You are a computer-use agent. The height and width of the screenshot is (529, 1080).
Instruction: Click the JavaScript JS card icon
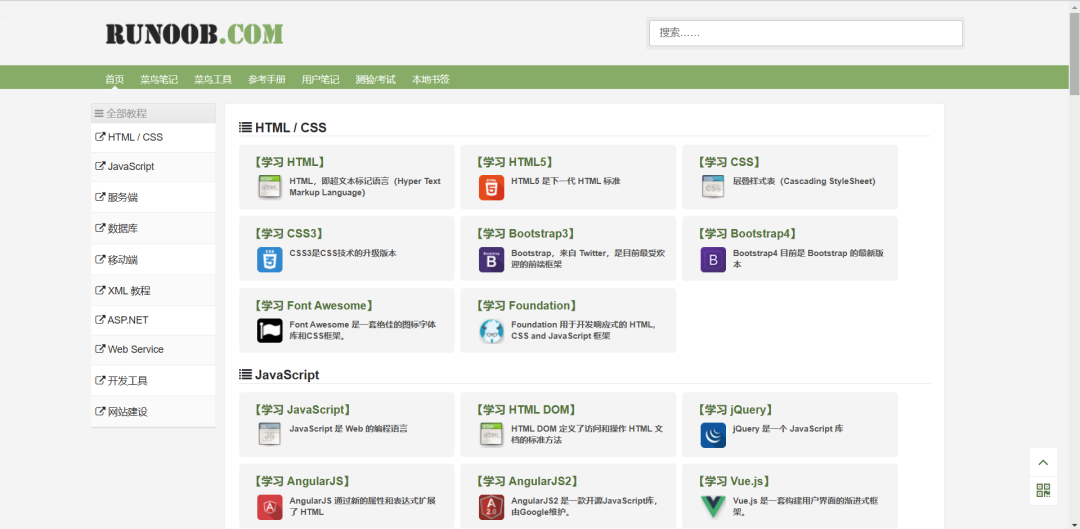[x=269, y=435]
